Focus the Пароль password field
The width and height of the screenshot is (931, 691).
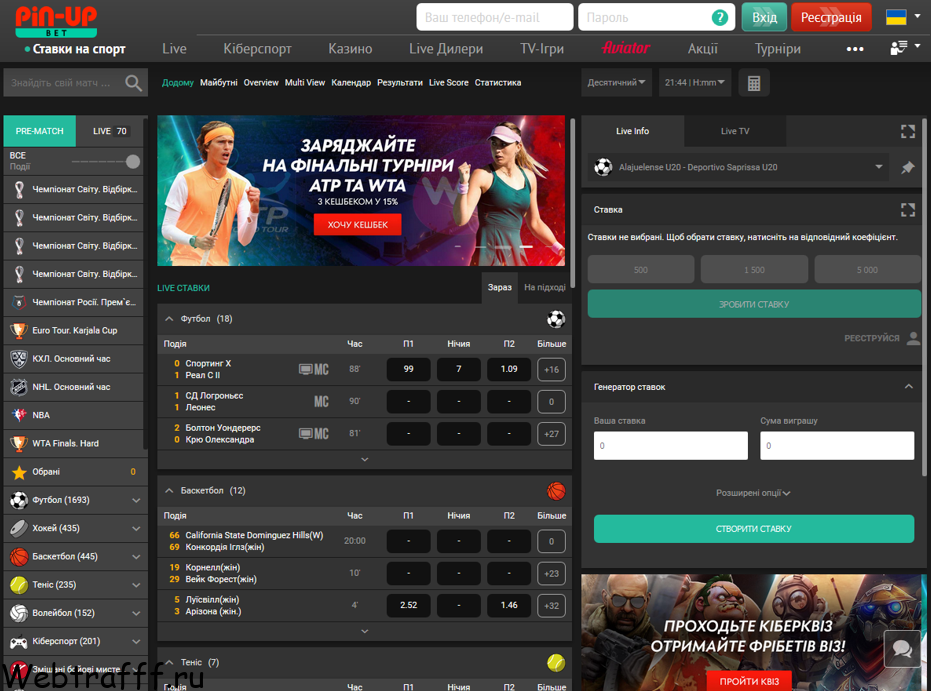click(656, 17)
